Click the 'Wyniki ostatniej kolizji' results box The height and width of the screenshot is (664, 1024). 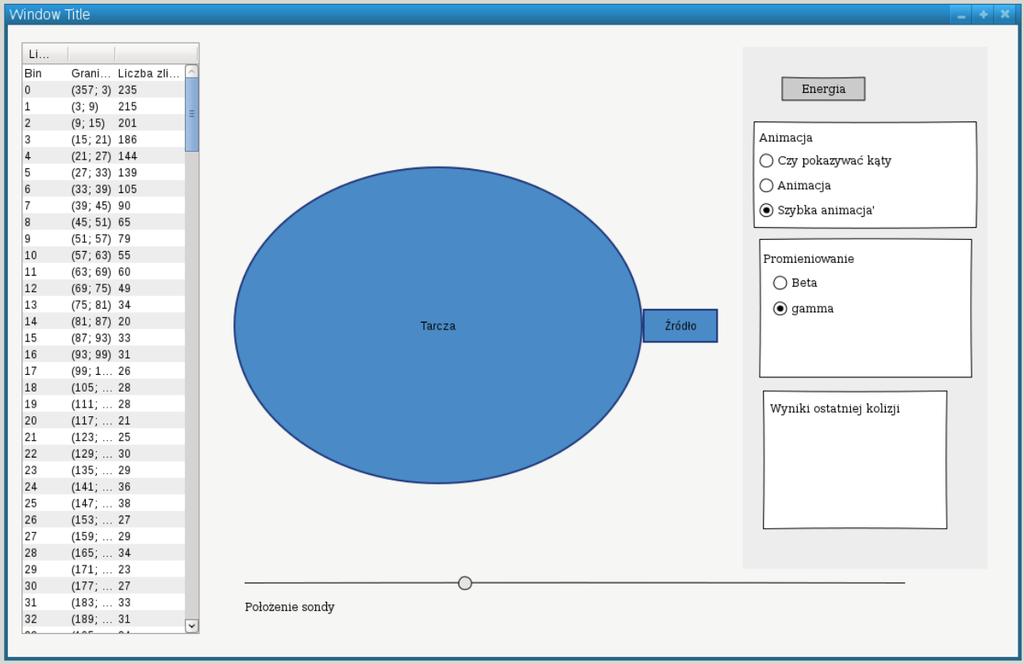(x=855, y=460)
